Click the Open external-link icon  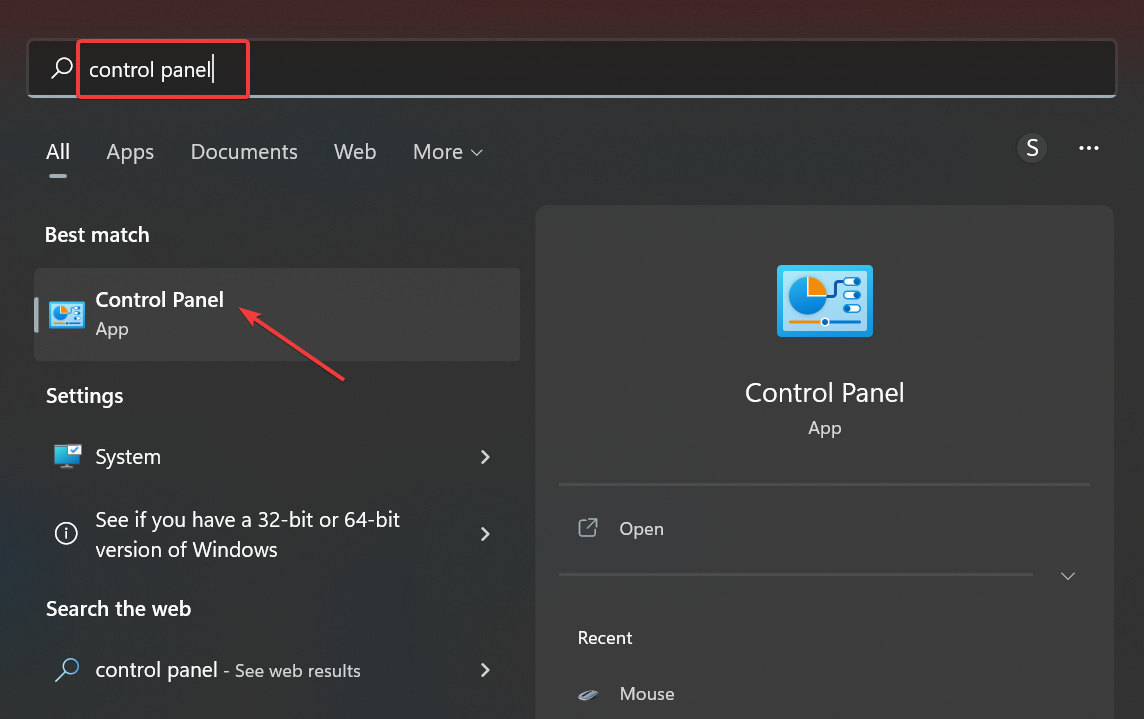(x=588, y=528)
